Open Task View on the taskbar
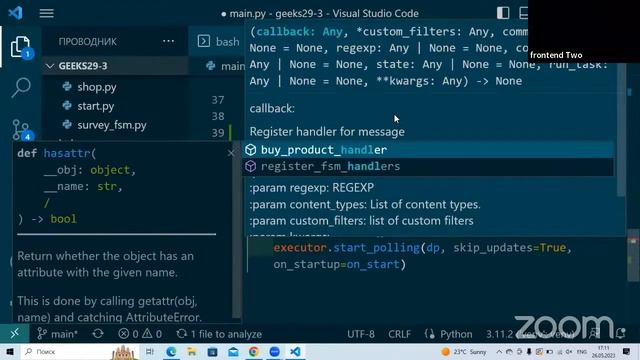Image resolution: width=640 pixels, height=360 pixels. pos(150,351)
